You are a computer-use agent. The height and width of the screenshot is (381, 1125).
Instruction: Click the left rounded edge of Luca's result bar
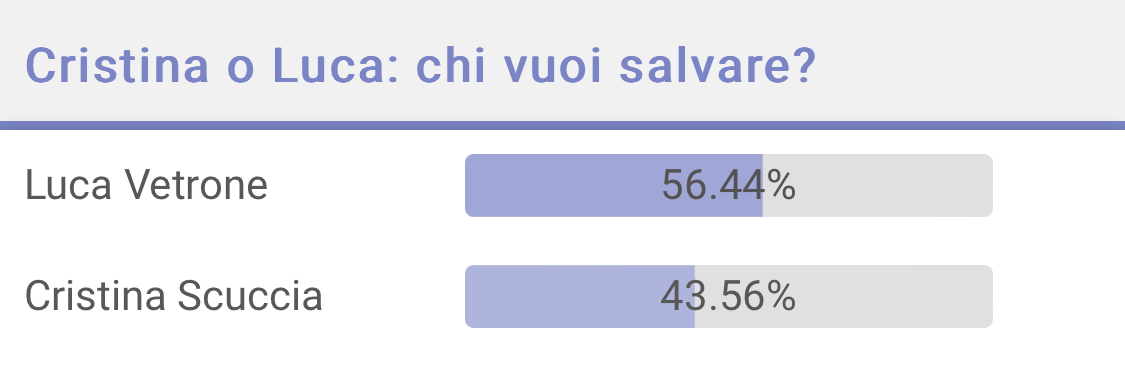coord(469,185)
